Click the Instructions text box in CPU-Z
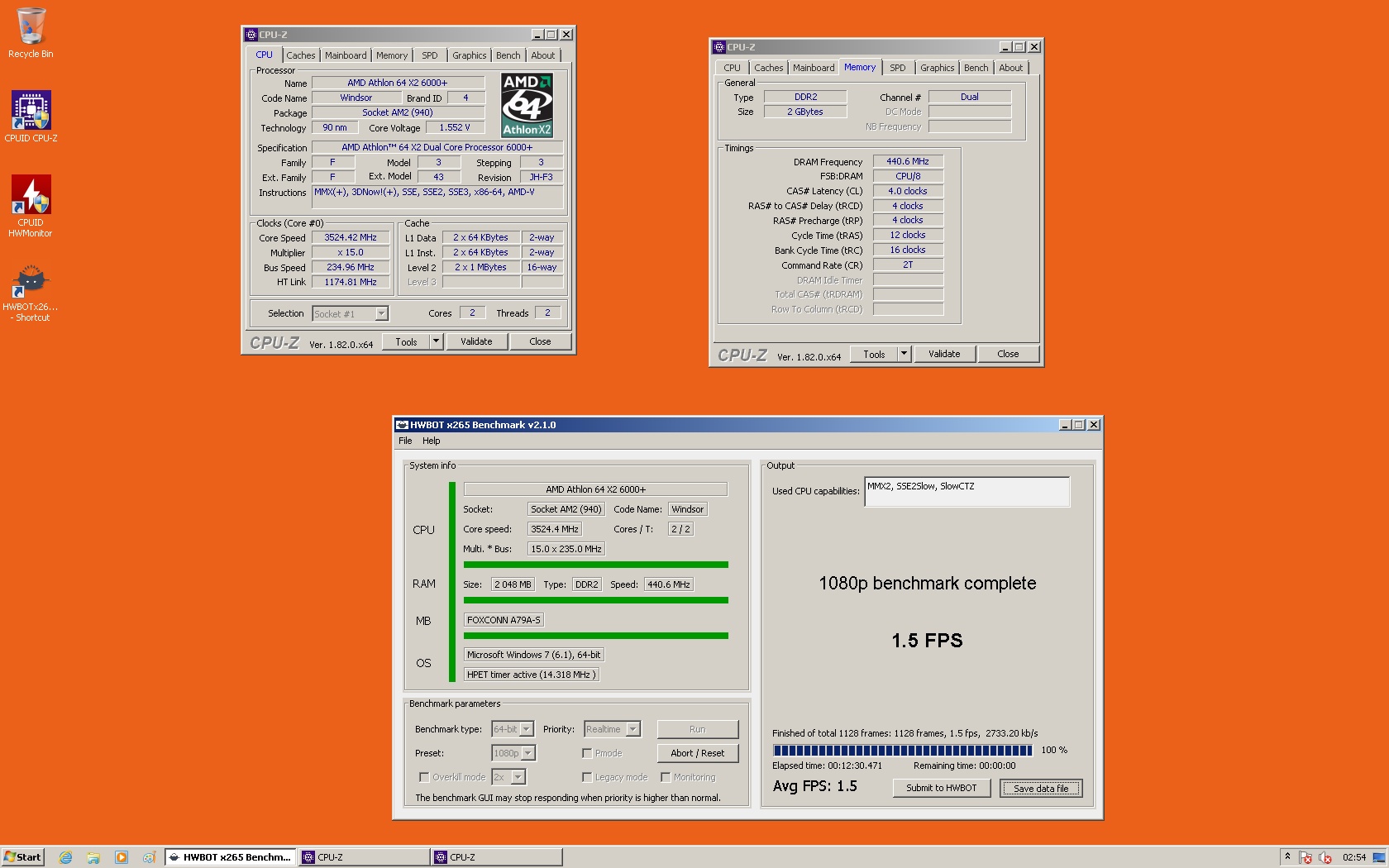 tap(438, 197)
